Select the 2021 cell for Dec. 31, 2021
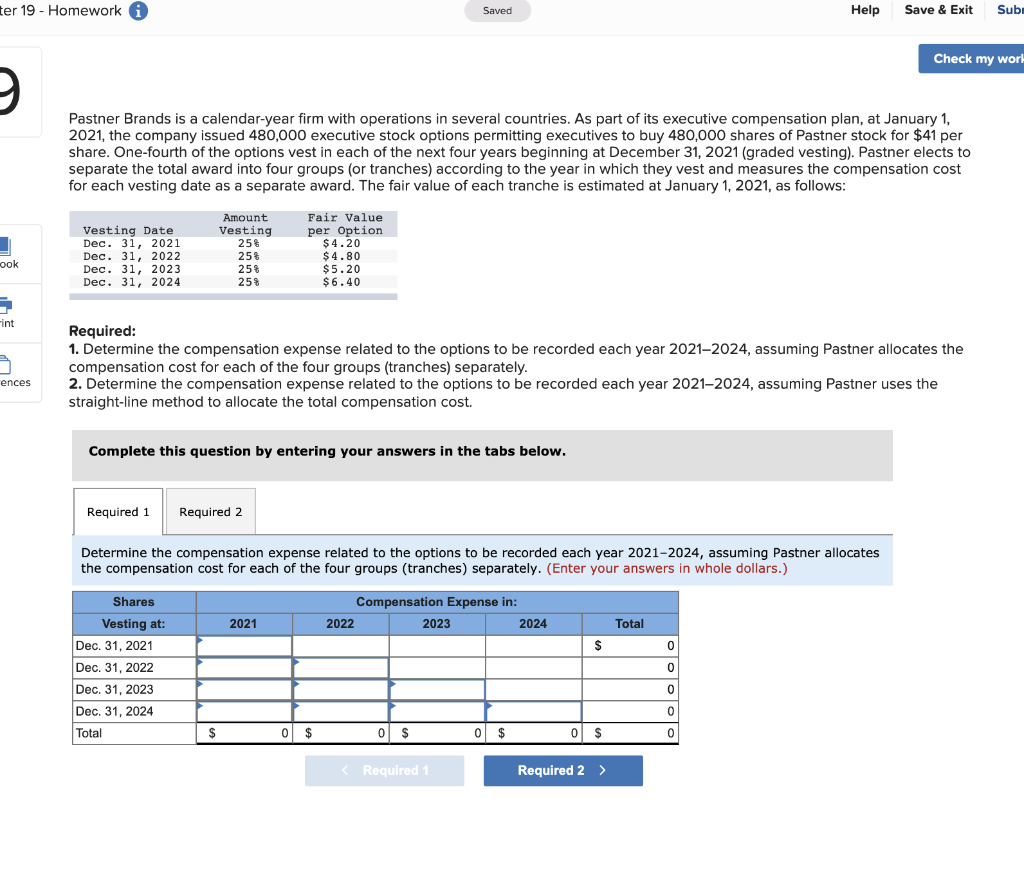Image resolution: width=1024 pixels, height=870 pixels. click(x=244, y=645)
